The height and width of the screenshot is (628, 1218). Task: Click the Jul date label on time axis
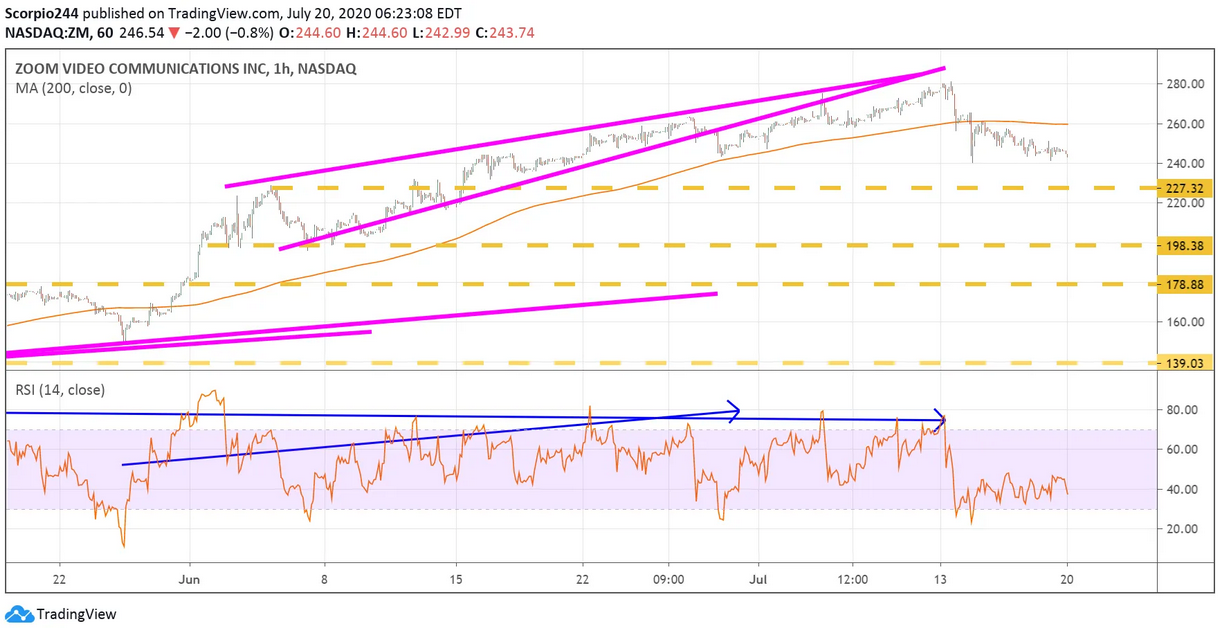point(757,579)
